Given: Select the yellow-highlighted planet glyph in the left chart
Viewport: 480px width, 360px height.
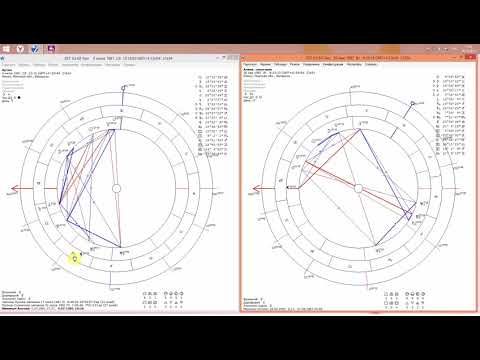Looking at the screenshot, I should point(75,259).
